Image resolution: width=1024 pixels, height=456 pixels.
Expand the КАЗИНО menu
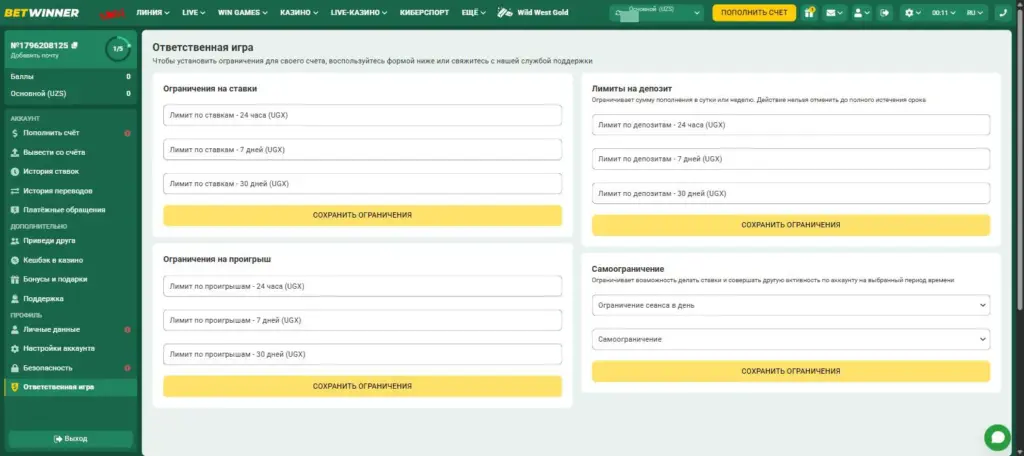coord(299,12)
